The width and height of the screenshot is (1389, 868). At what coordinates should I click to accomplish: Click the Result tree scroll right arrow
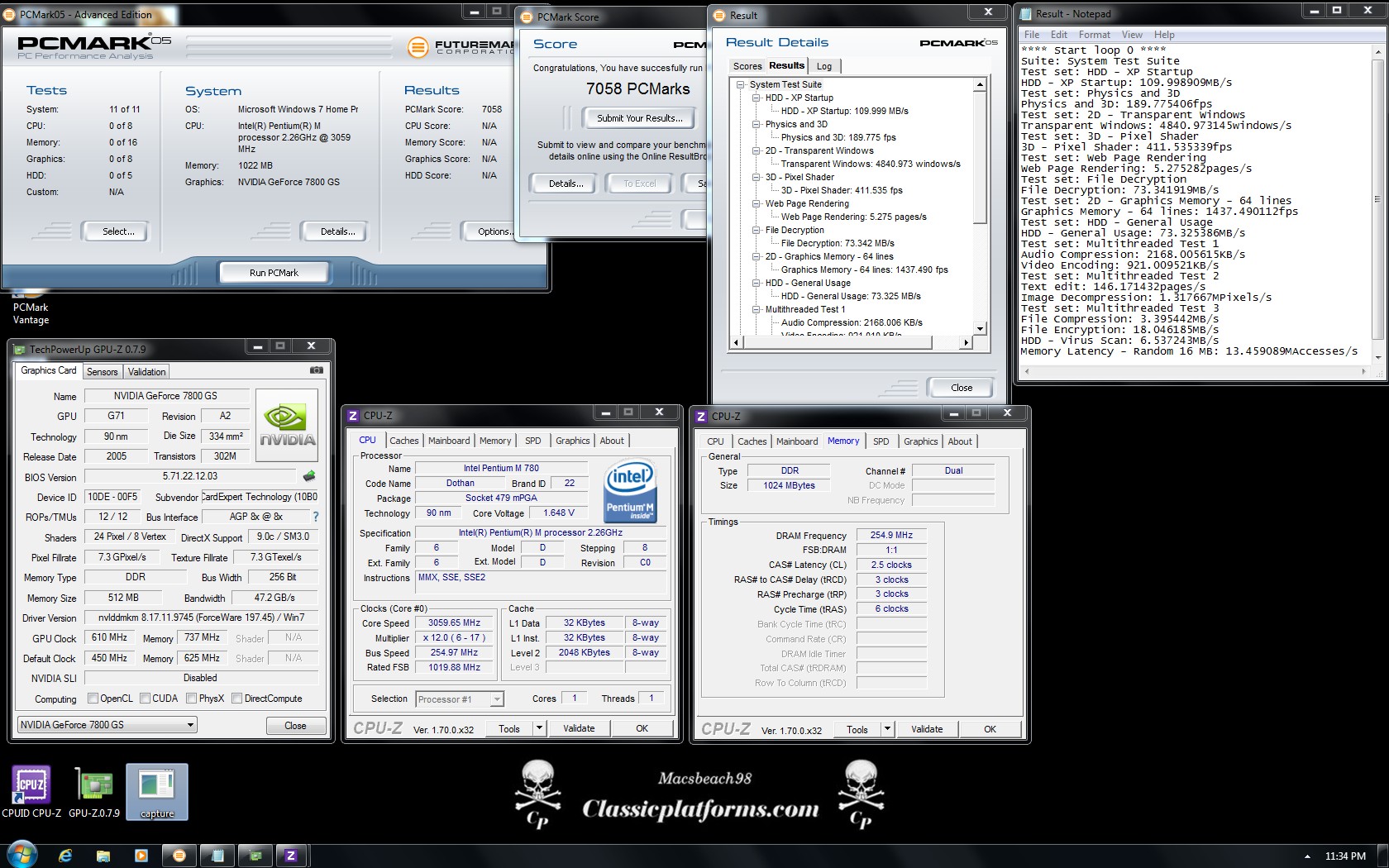click(966, 342)
